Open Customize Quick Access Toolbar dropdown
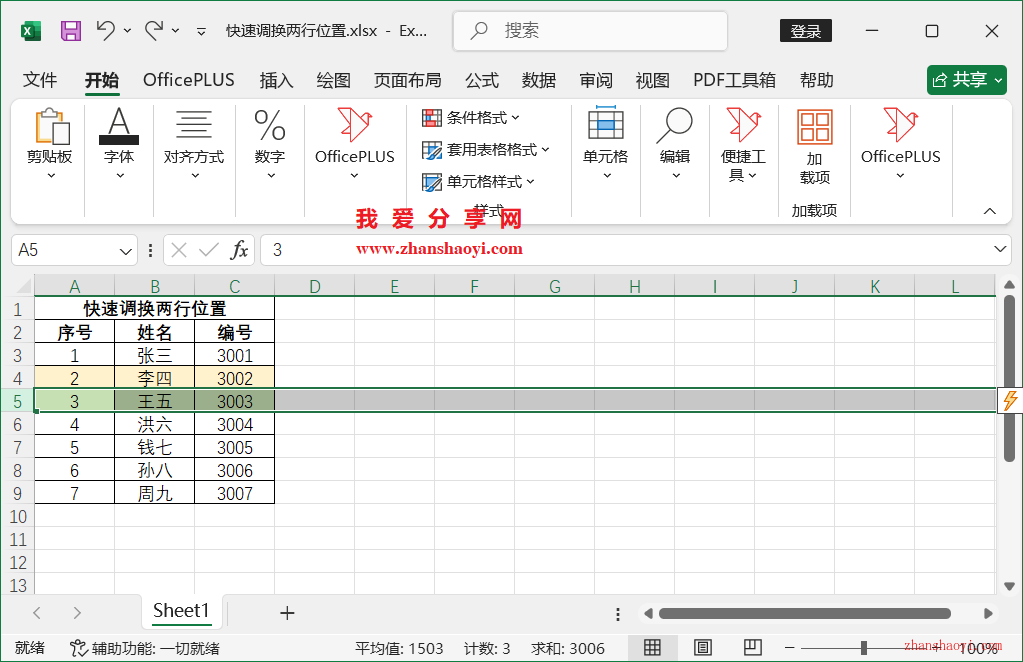 pyautogui.click(x=202, y=31)
